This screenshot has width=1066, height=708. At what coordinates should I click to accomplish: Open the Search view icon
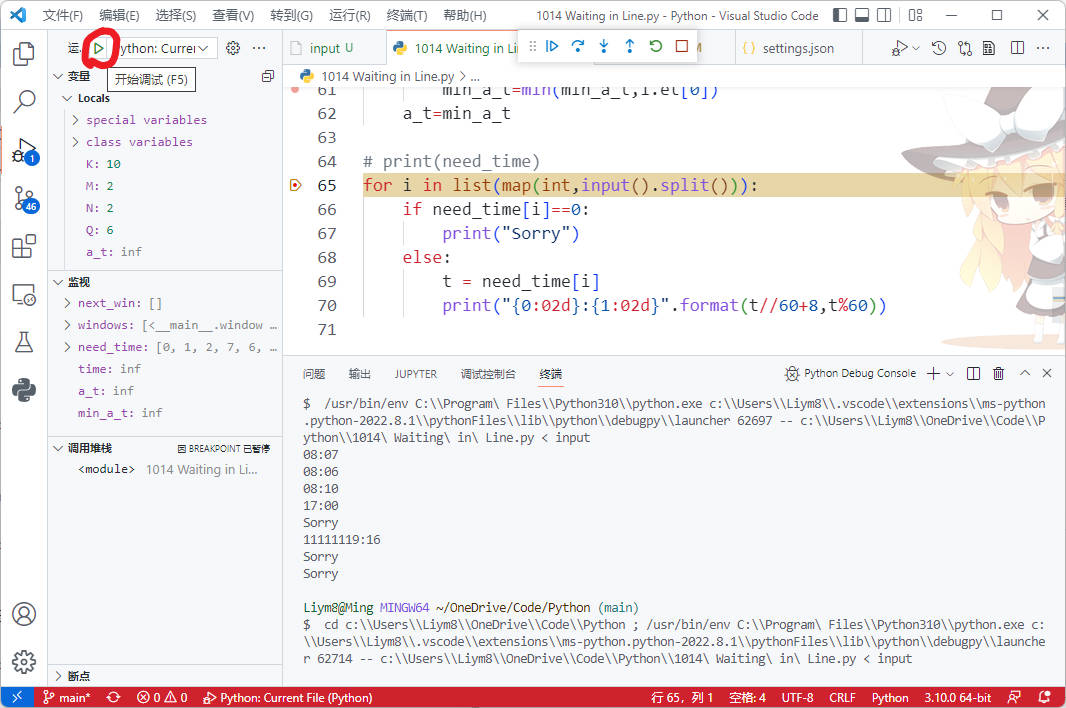coord(24,101)
